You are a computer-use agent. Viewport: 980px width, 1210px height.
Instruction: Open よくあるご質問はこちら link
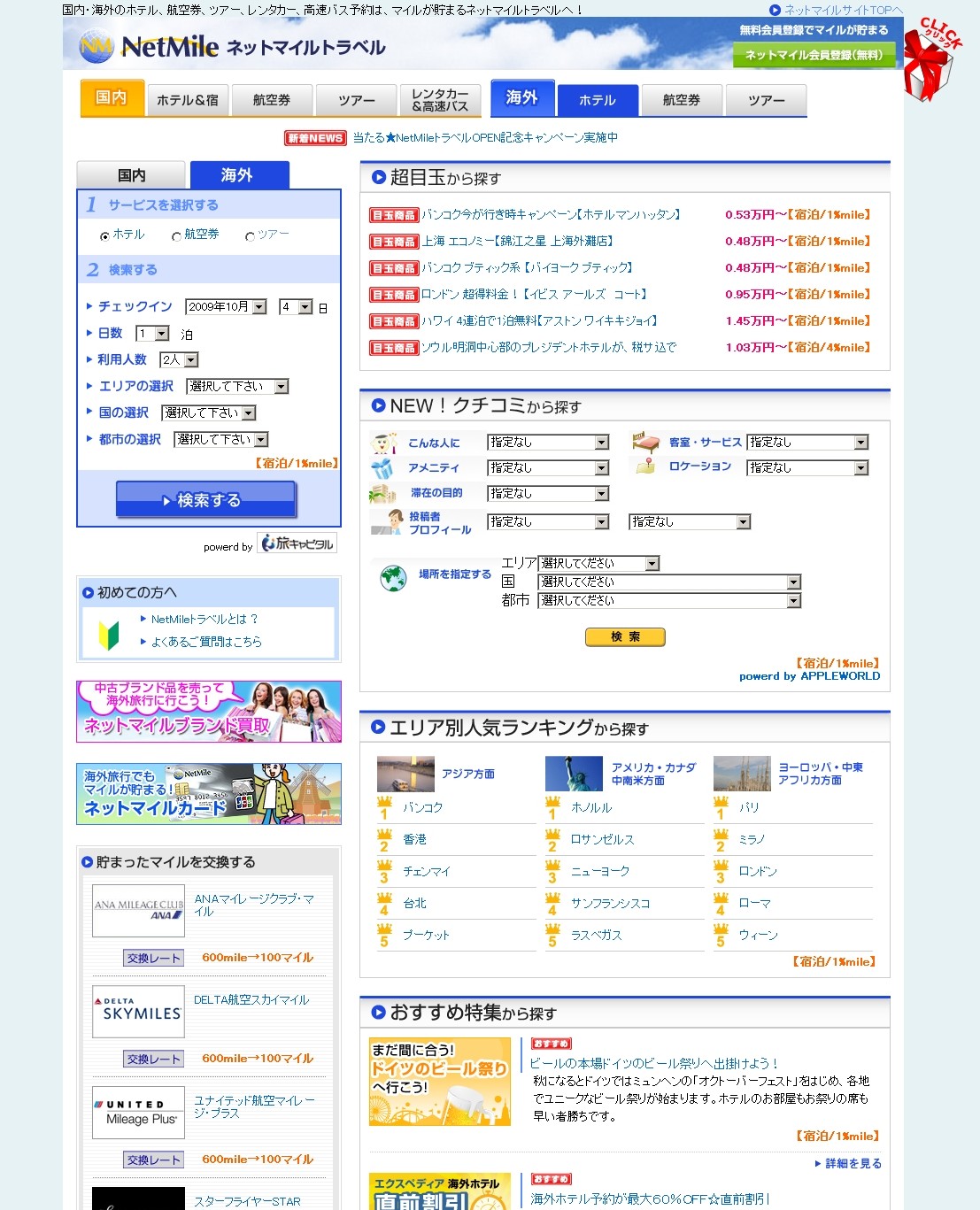[x=206, y=642]
